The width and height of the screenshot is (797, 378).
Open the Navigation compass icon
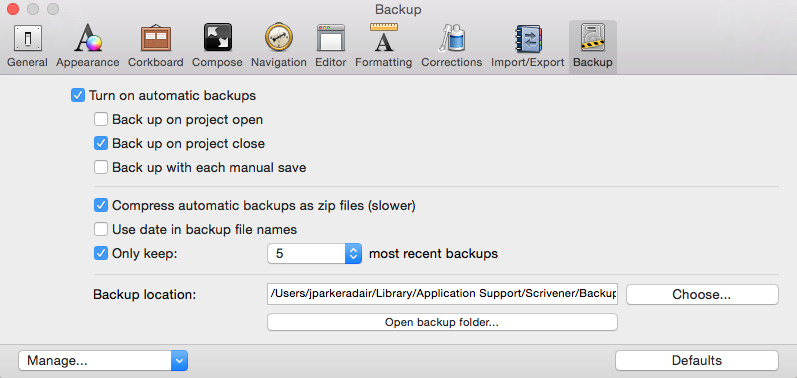(279, 38)
